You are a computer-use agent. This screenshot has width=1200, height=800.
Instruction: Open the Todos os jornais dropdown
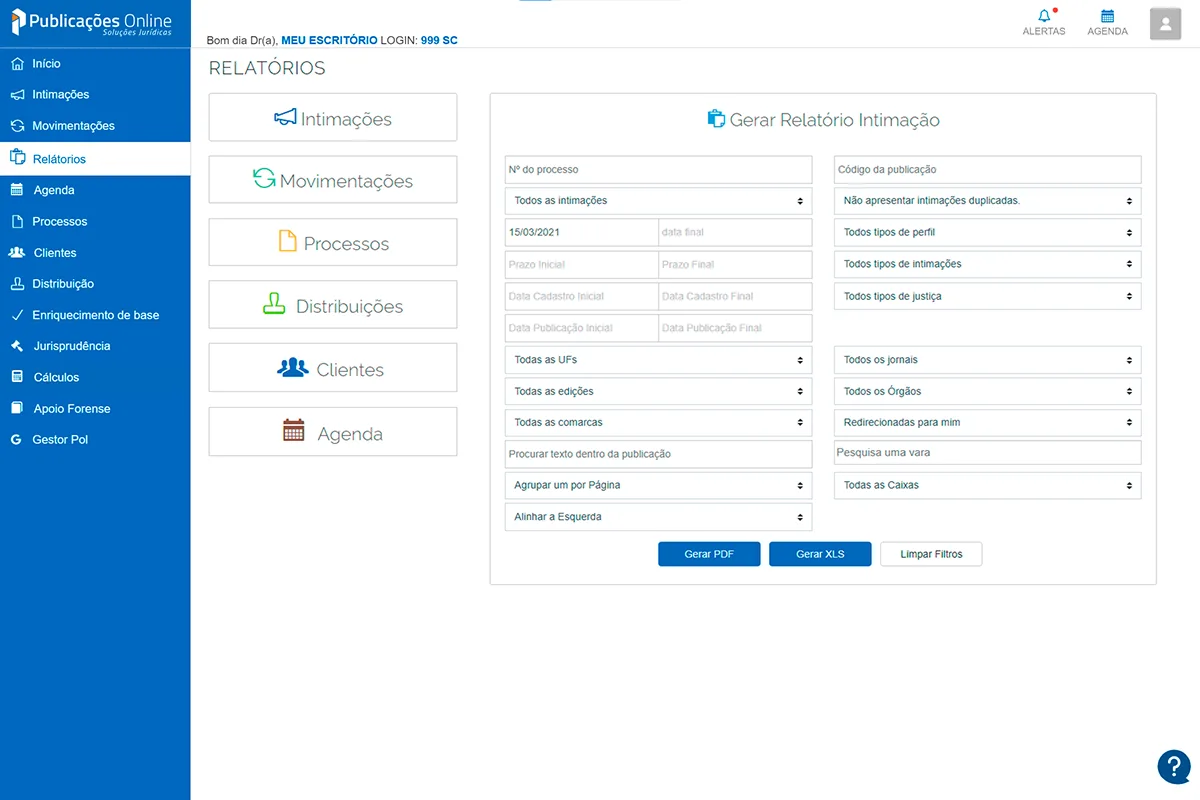click(x=987, y=360)
